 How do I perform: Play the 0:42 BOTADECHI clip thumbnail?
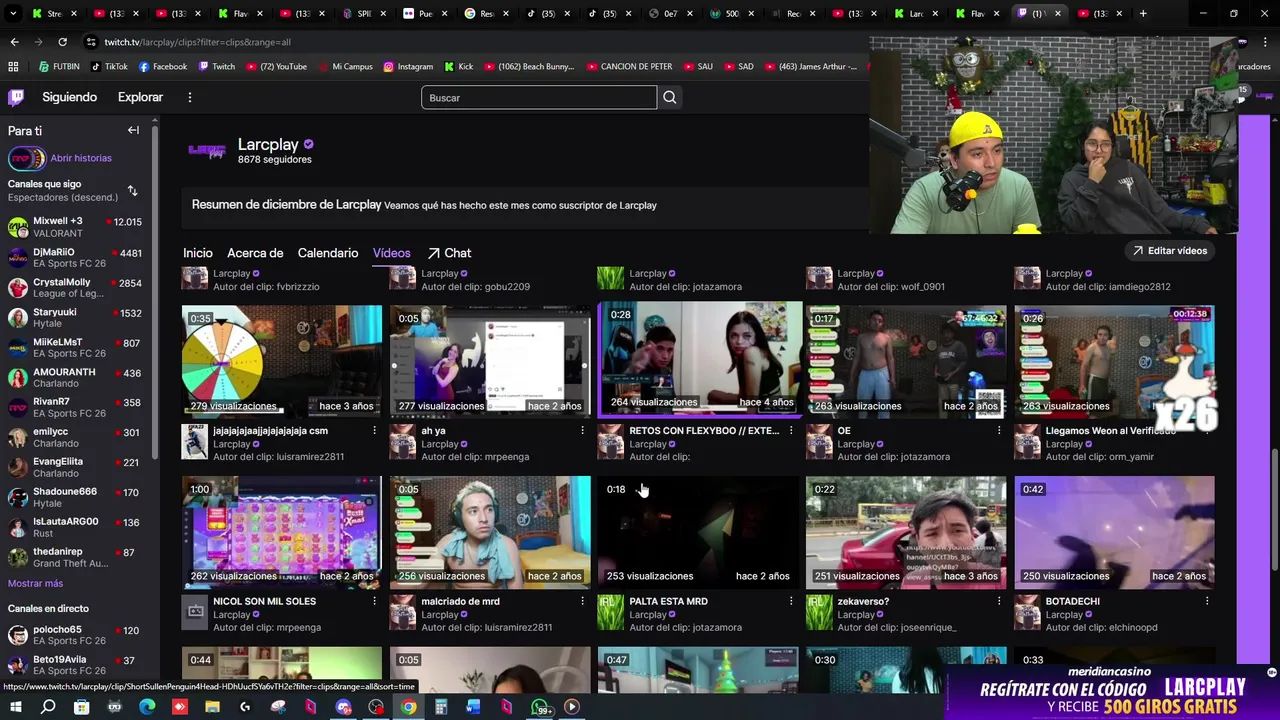(1114, 531)
